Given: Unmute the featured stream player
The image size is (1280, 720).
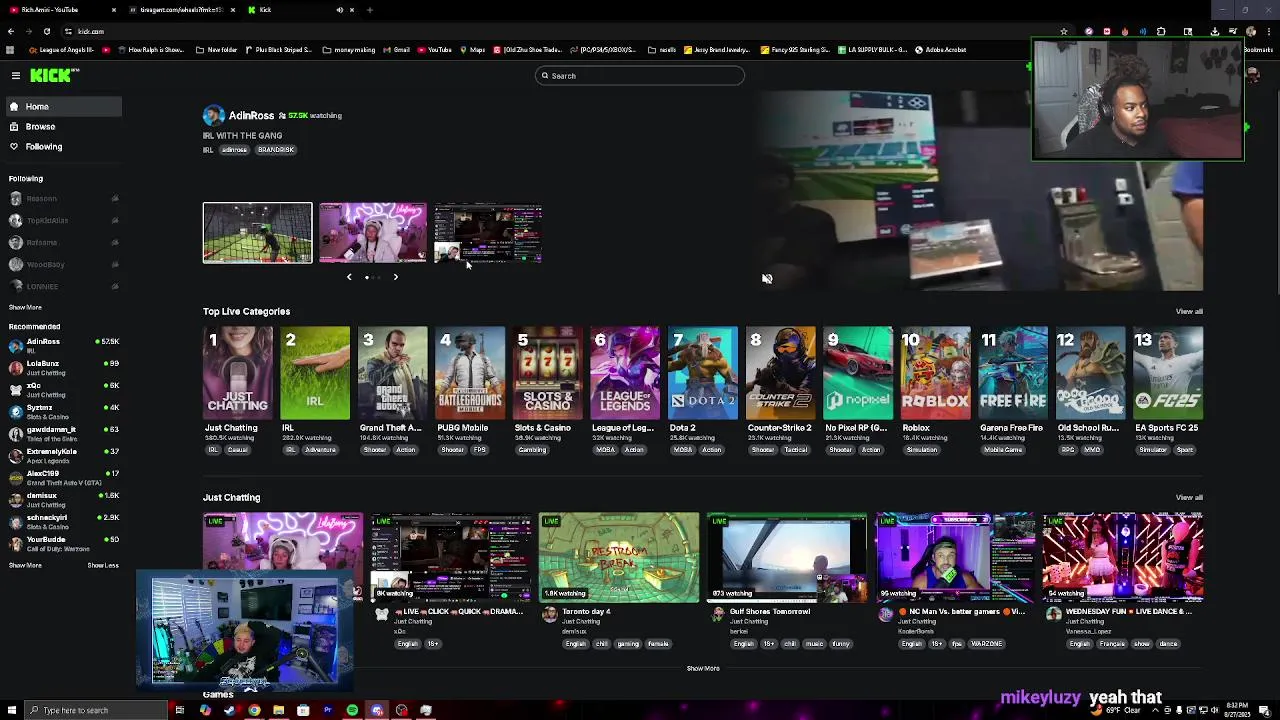Looking at the screenshot, I should 767,279.
